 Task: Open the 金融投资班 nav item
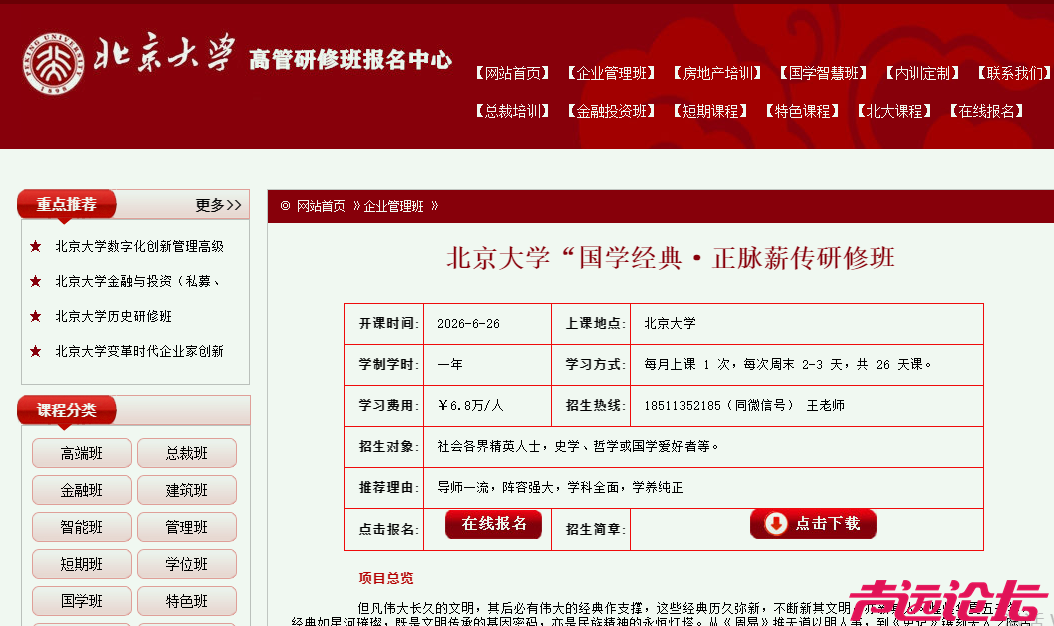coord(611,111)
